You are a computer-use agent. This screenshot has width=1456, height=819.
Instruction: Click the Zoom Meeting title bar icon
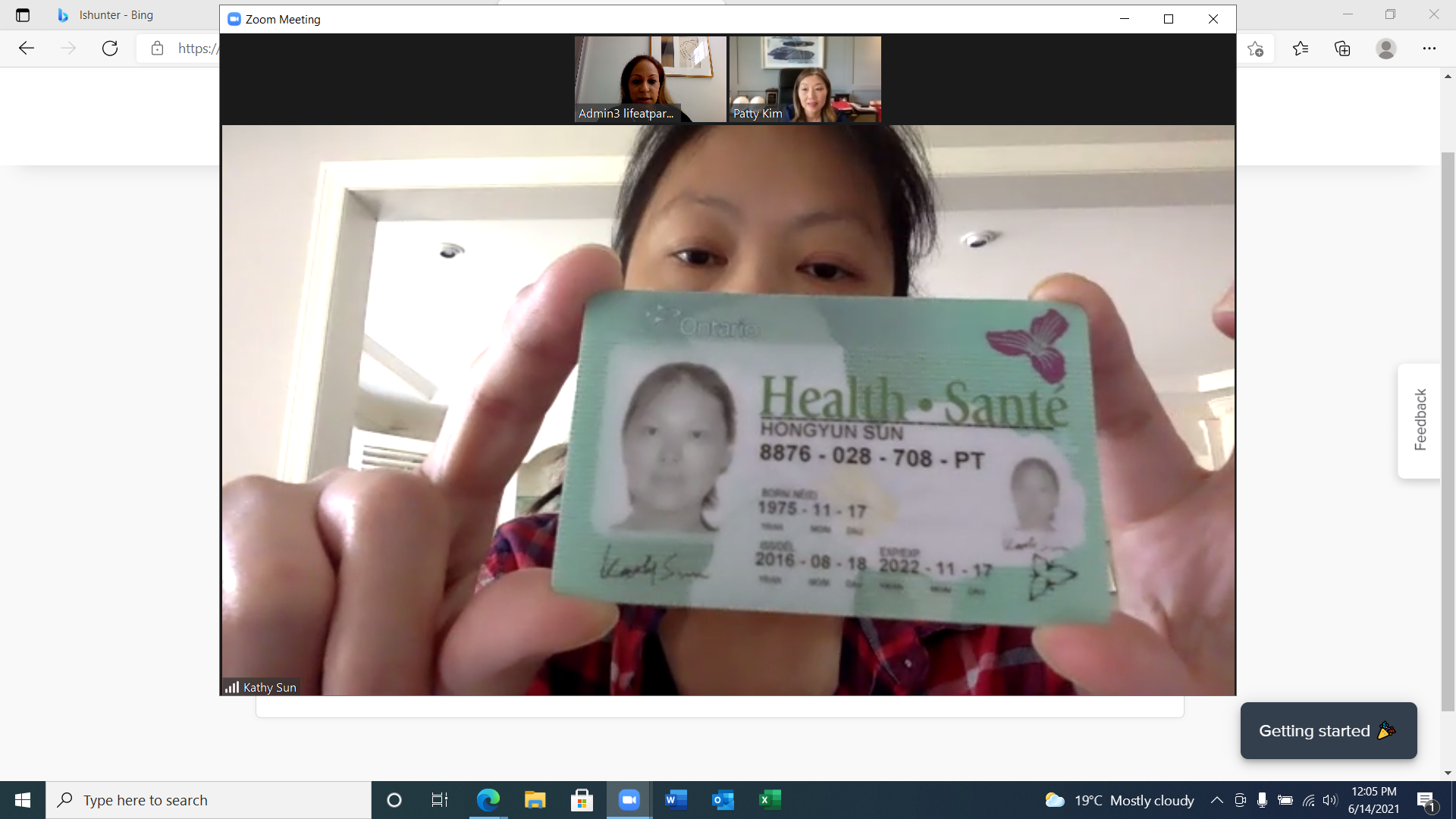[x=234, y=19]
